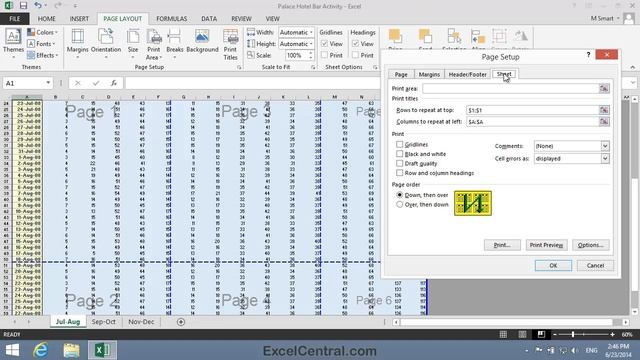This screenshot has height=360, width=640.
Task: Insert function using fx button
Action: (x=114, y=83)
